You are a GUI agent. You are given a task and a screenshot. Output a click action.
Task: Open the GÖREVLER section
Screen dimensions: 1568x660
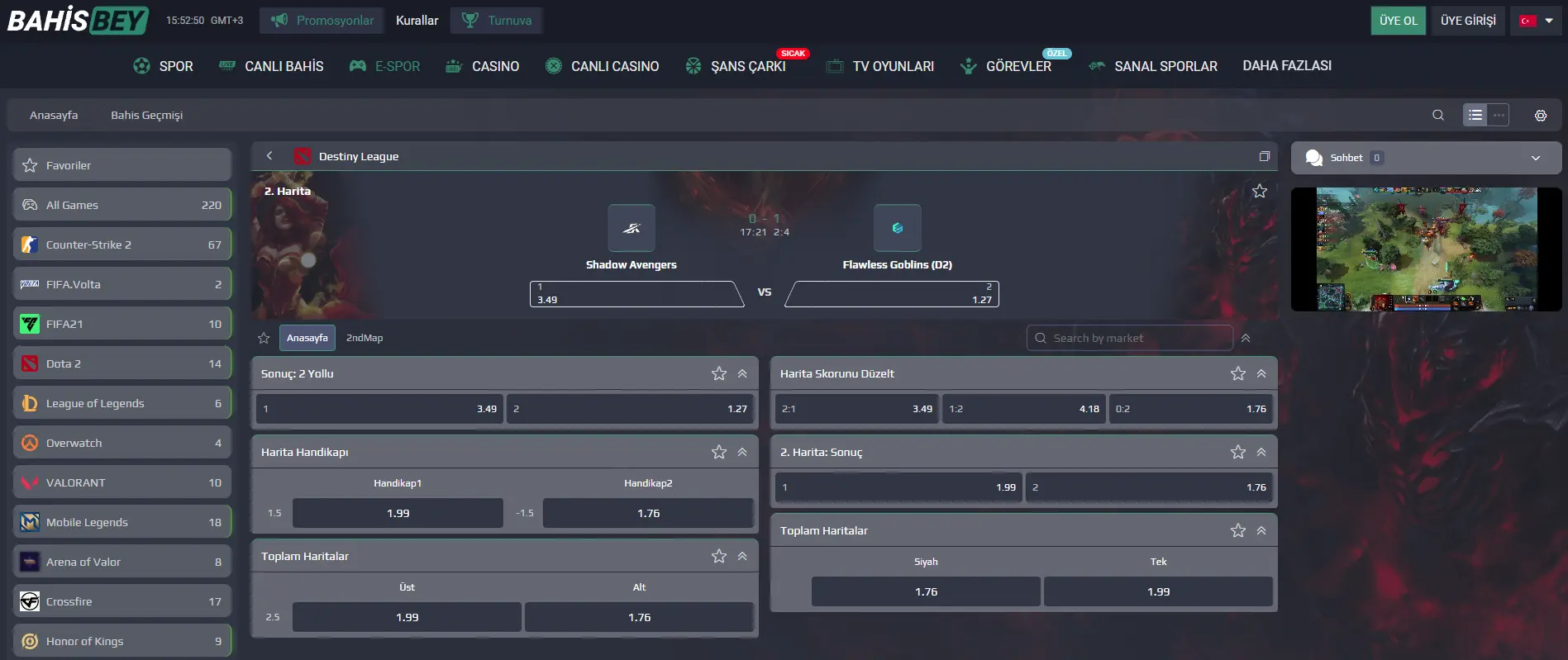coord(1006,66)
